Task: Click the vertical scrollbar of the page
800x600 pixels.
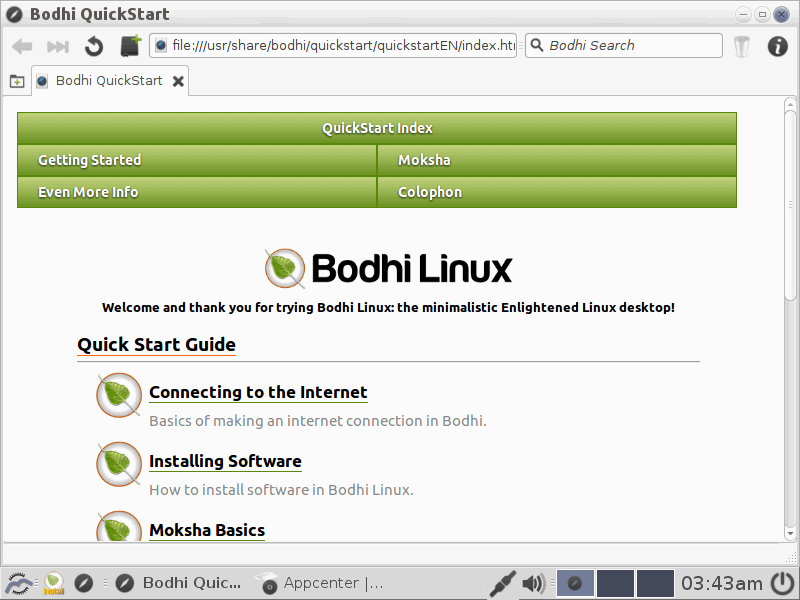Action: 790,205
